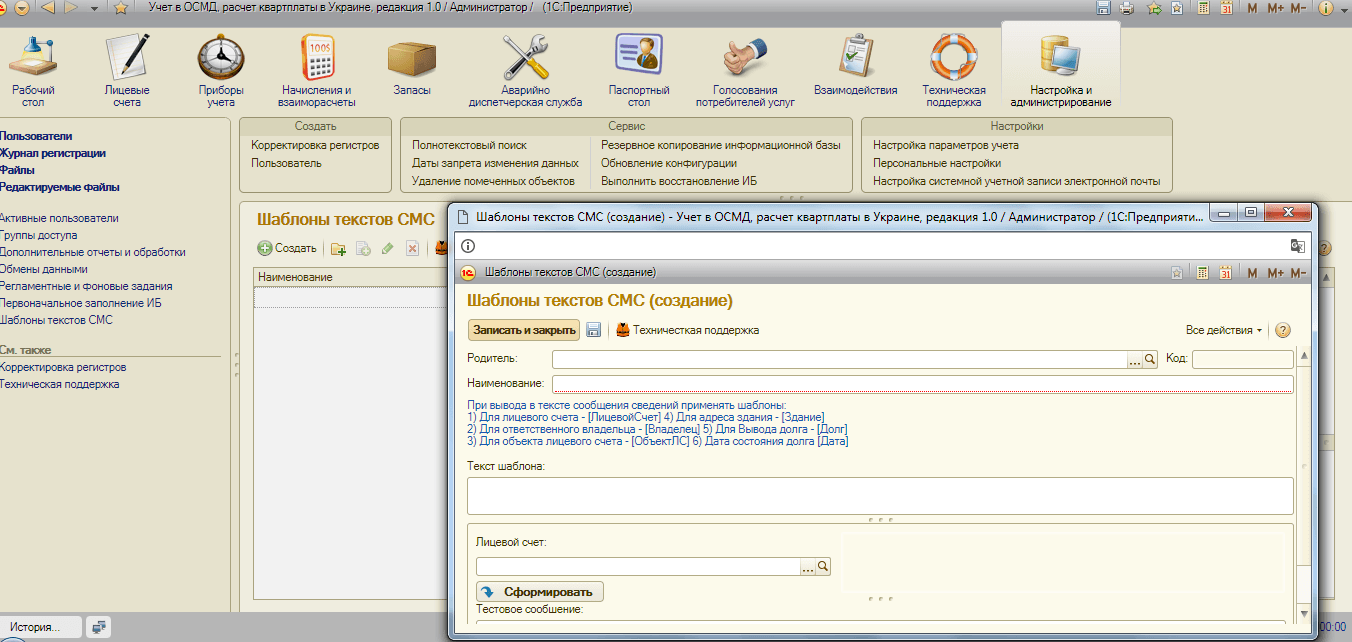
Task: Select Пользователь in Создать panel
Action: coord(286,163)
